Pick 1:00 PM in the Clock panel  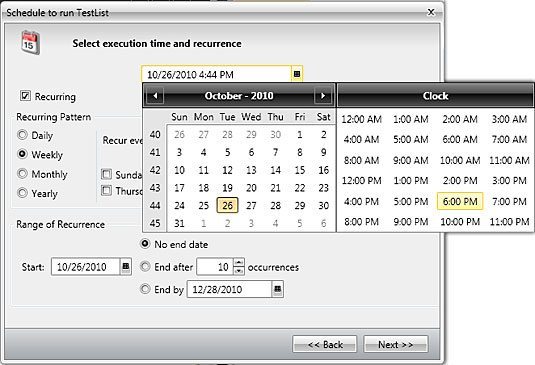(410, 181)
